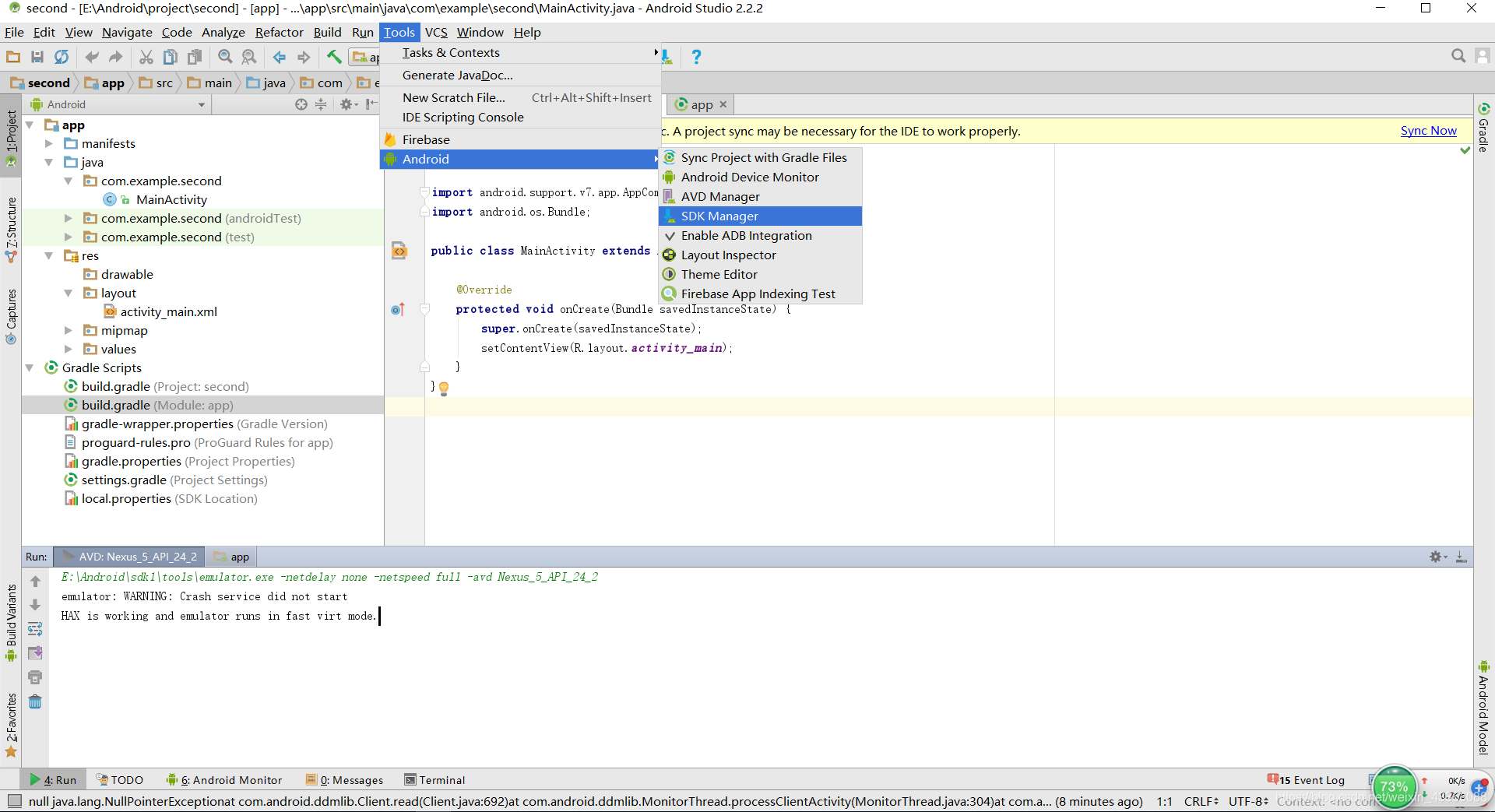Click 'main' in breadcrumb bar
The height and width of the screenshot is (812, 1495).
[x=218, y=83]
